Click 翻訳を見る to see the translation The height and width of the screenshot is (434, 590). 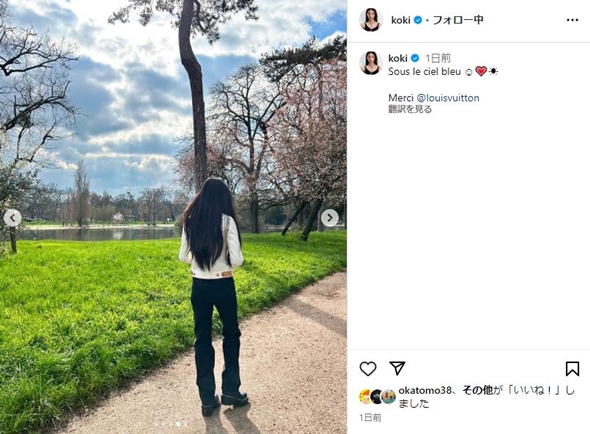(410, 110)
